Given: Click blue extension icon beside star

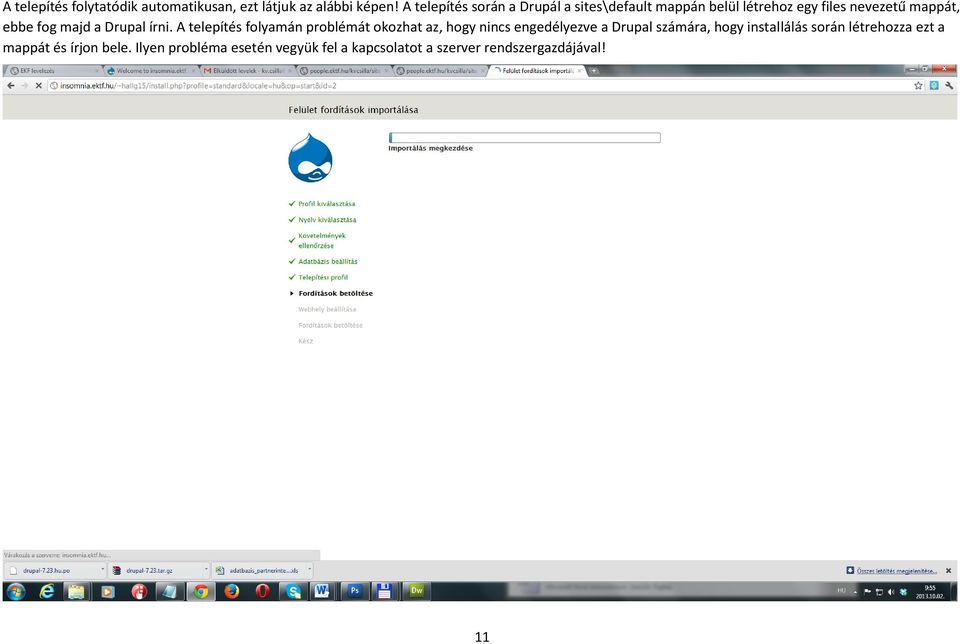Looking at the screenshot, I should (x=934, y=86).
